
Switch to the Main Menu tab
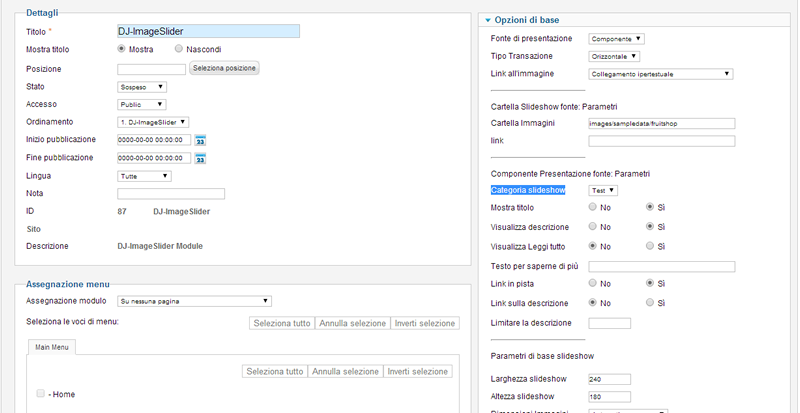pos(52,347)
